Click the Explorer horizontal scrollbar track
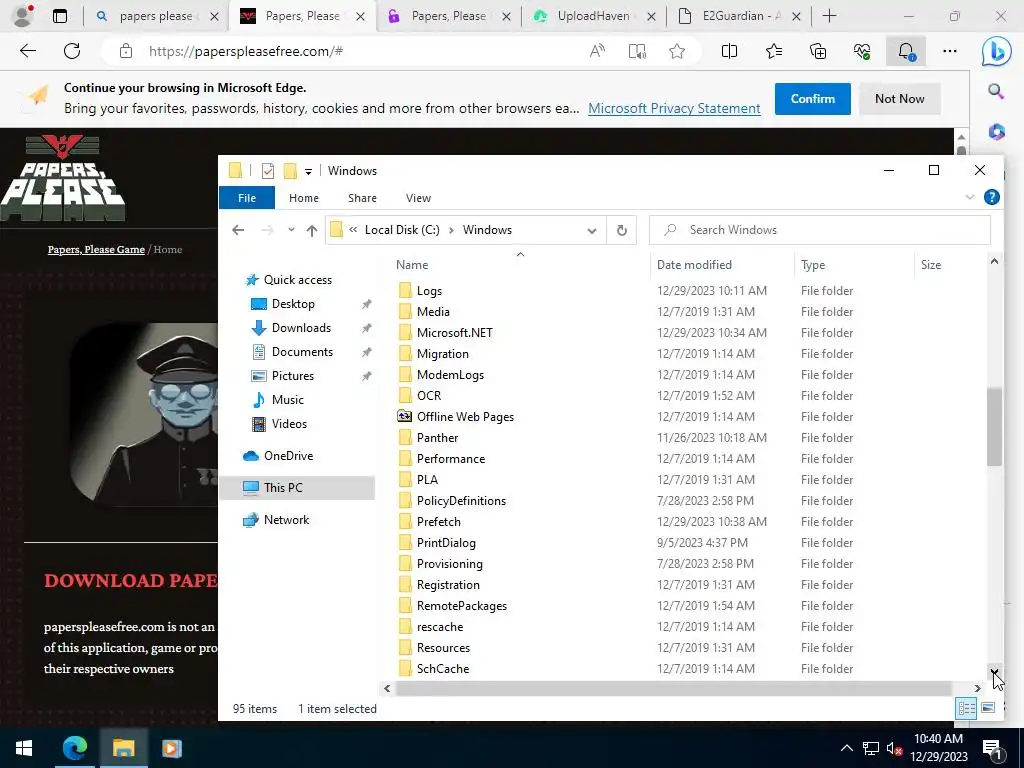The height and width of the screenshot is (768, 1024). [673, 688]
